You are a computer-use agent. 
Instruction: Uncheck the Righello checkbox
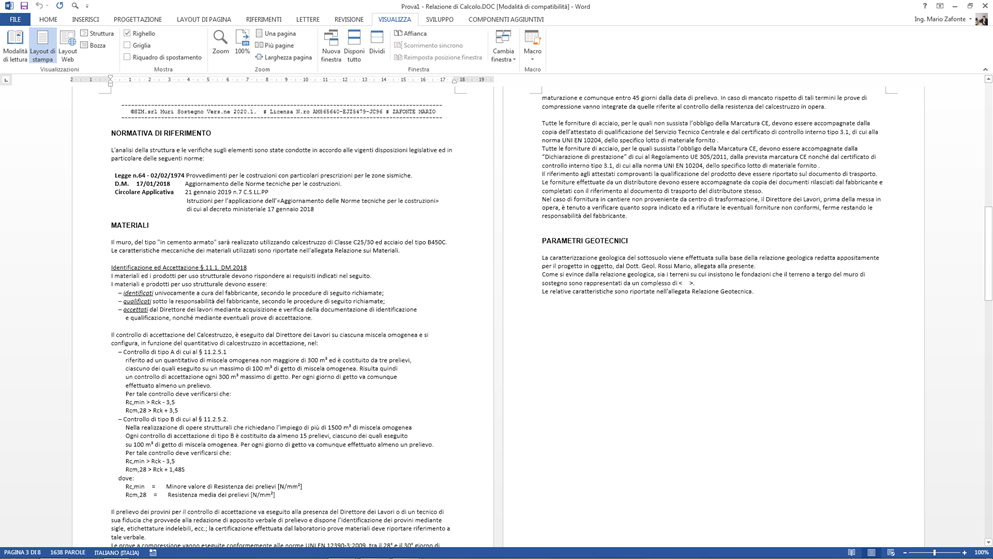(x=127, y=33)
